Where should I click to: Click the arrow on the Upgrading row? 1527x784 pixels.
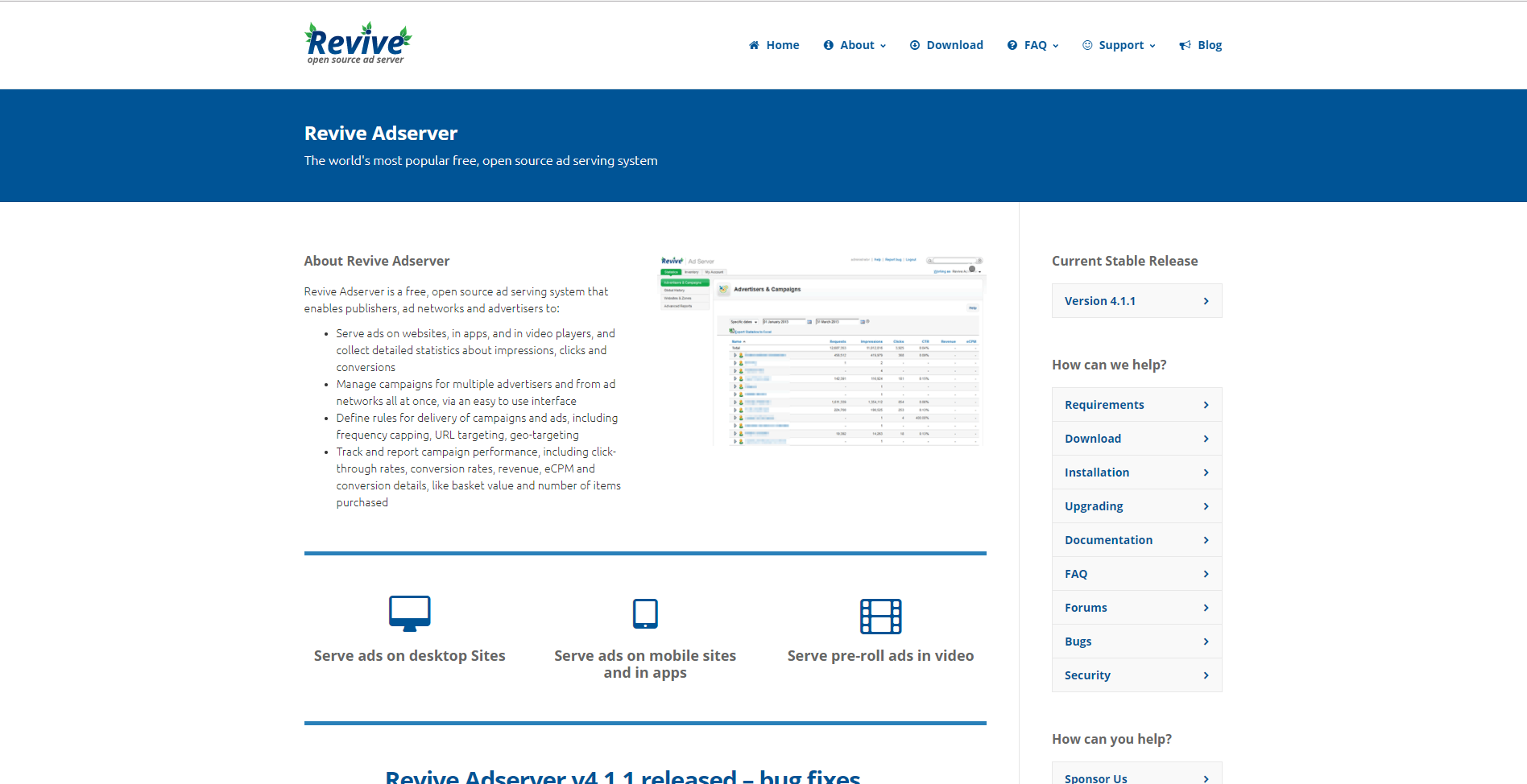point(1206,506)
